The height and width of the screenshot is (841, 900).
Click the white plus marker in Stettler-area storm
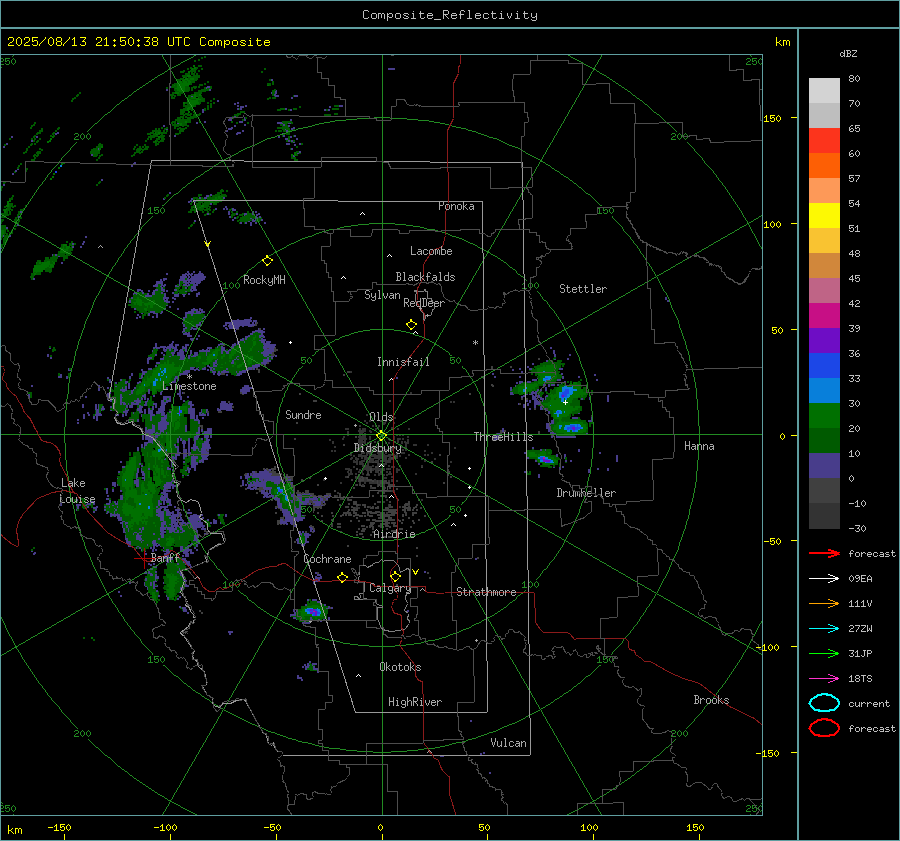(565, 402)
